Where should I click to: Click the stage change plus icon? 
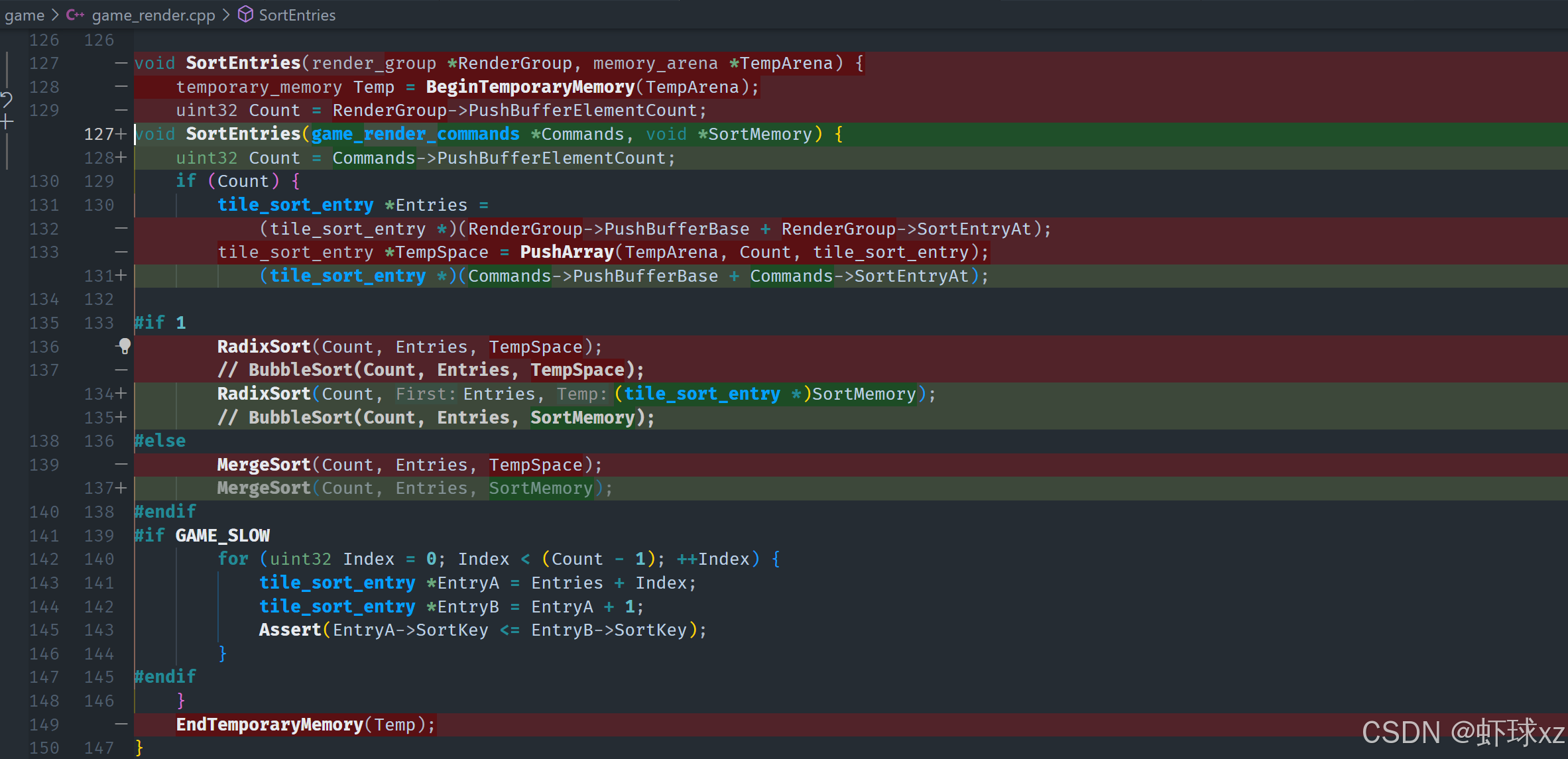[x=7, y=122]
